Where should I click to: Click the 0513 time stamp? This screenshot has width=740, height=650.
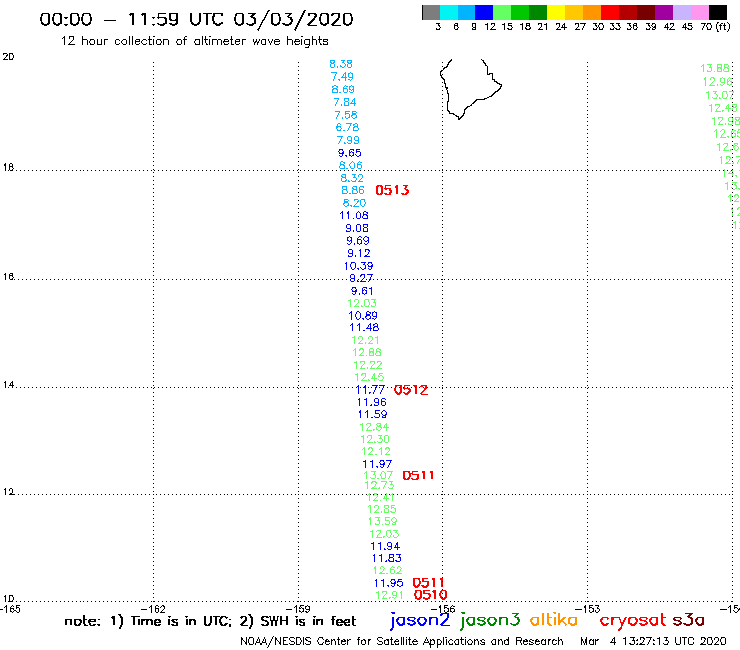coord(392,190)
